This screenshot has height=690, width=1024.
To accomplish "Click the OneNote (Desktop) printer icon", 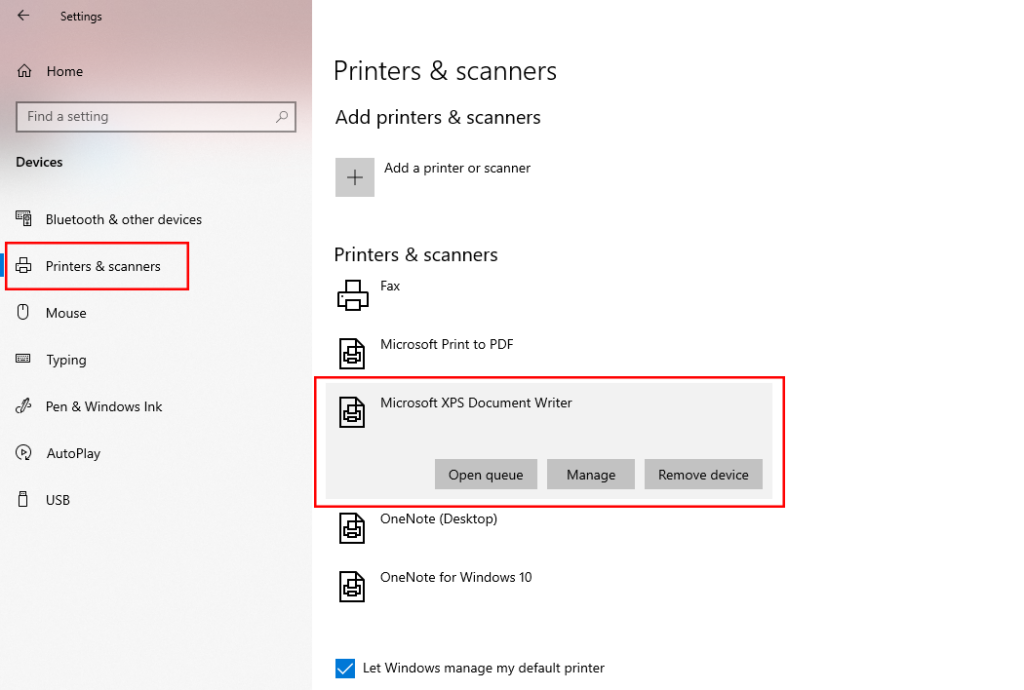I will click(x=351, y=527).
